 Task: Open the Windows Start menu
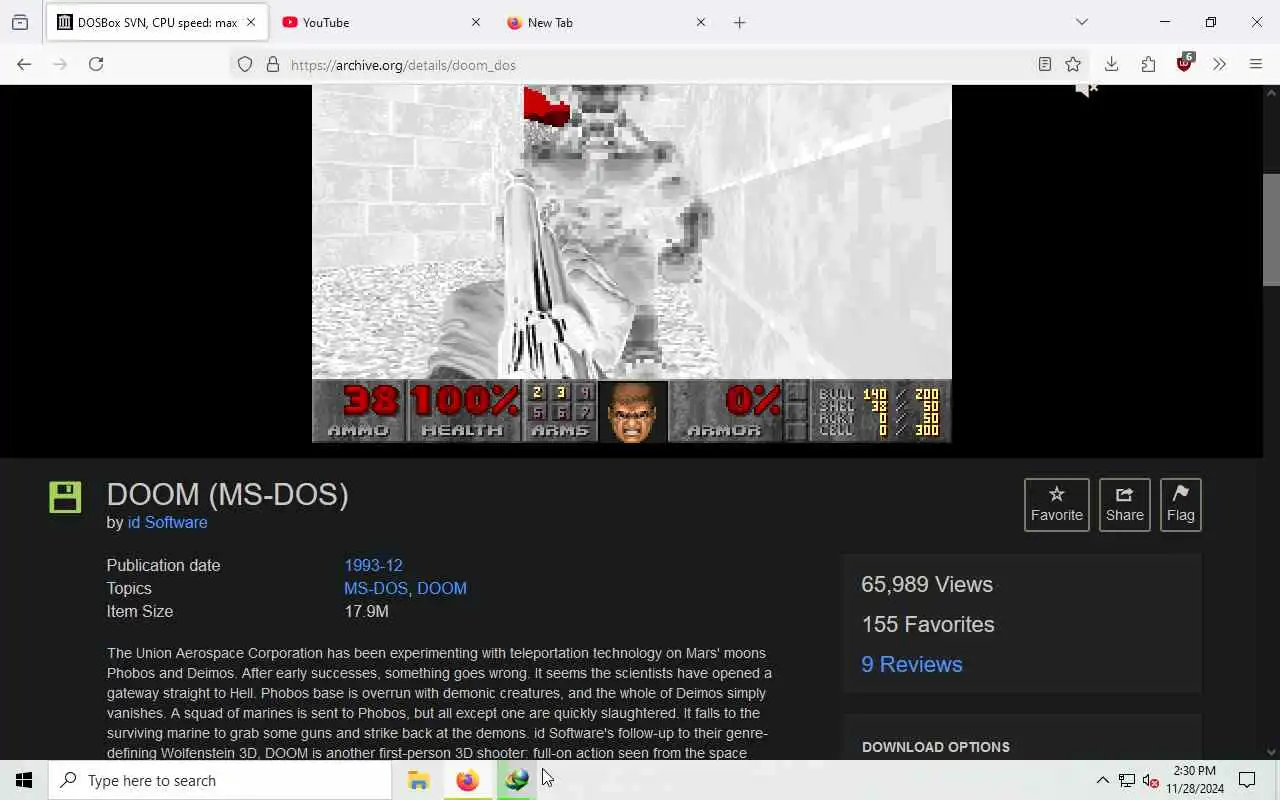point(24,780)
